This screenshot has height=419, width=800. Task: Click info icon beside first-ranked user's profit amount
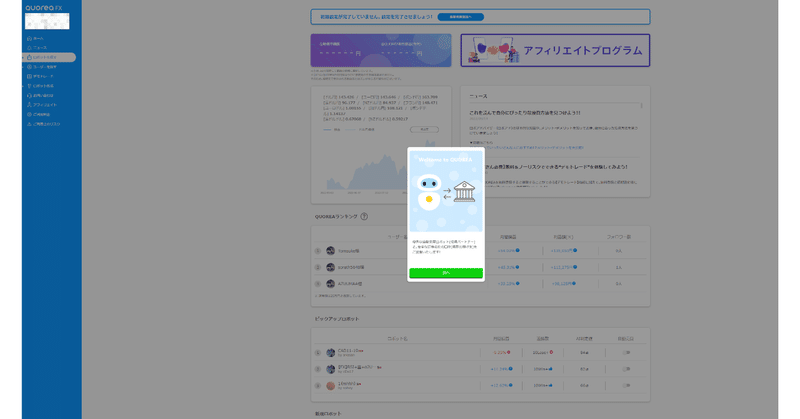click(575, 251)
